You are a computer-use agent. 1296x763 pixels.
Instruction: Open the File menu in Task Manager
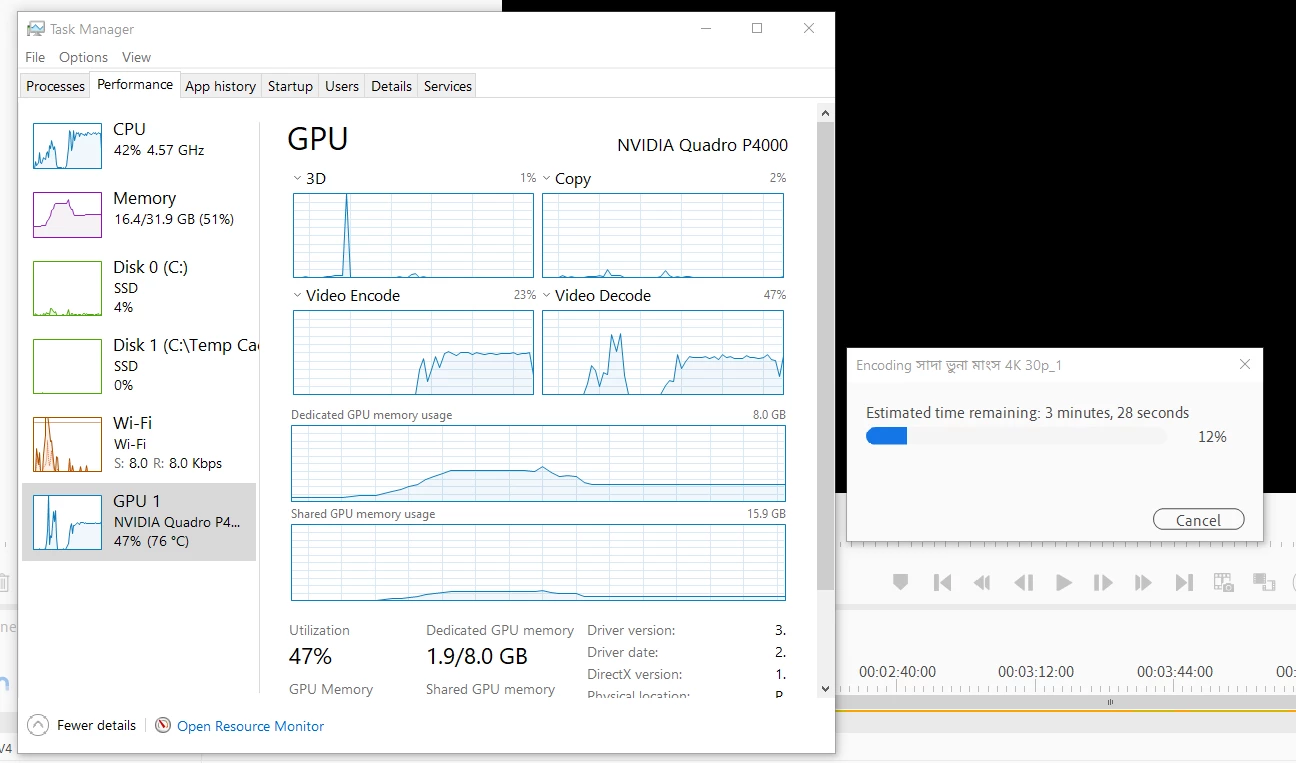tap(35, 57)
